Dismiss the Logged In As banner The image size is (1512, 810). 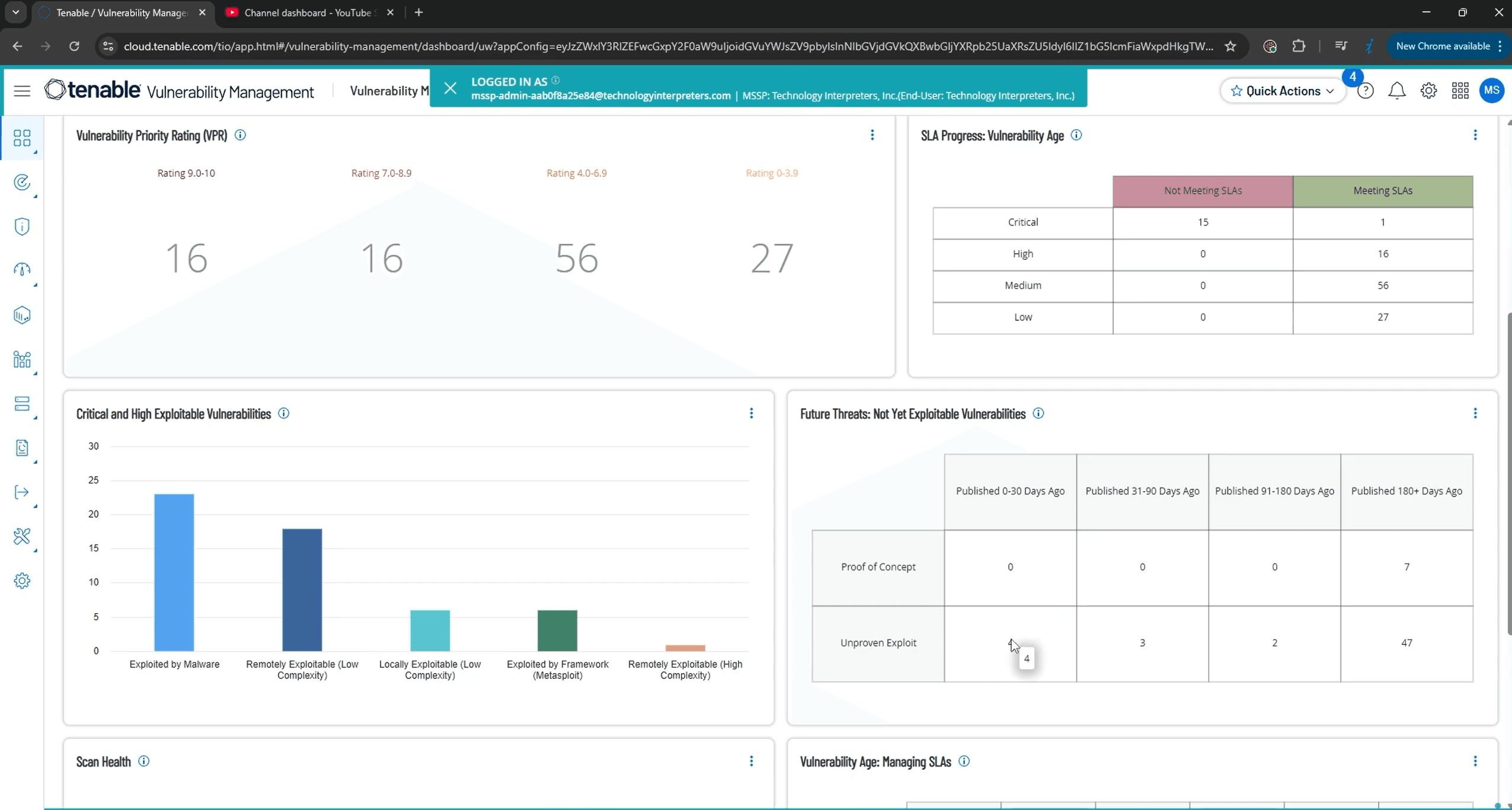(x=450, y=88)
